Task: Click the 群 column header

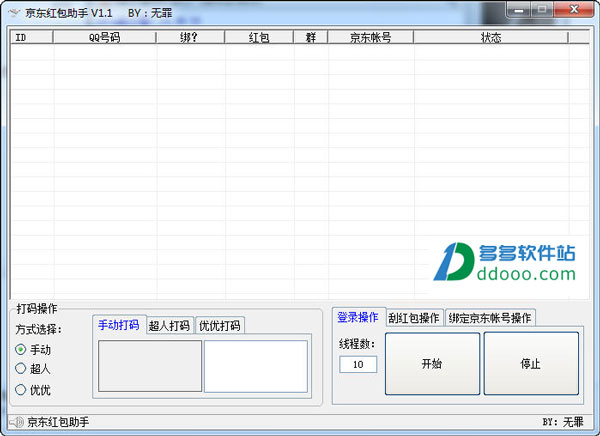Action: [x=311, y=38]
